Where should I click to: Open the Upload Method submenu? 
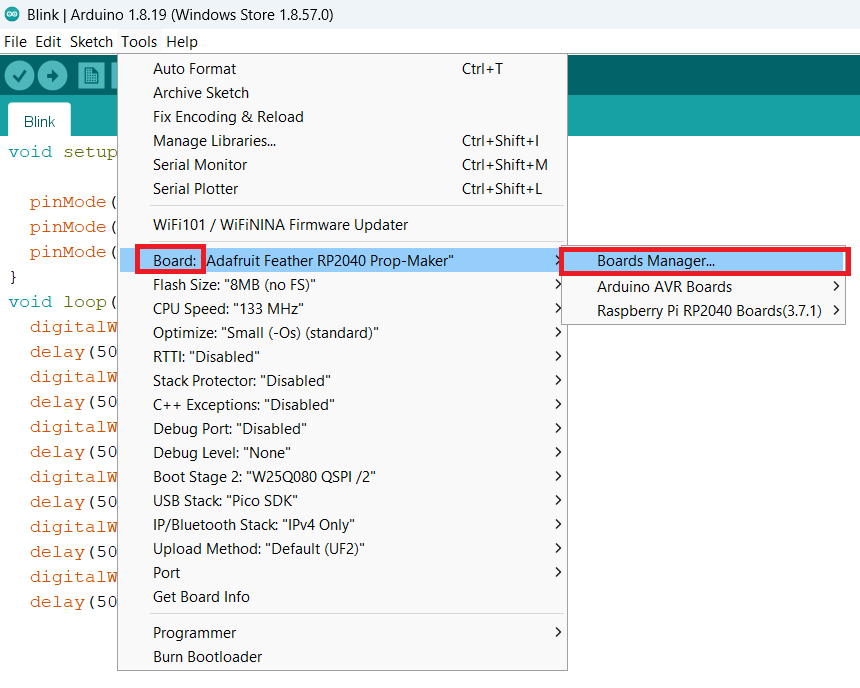pos(258,549)
